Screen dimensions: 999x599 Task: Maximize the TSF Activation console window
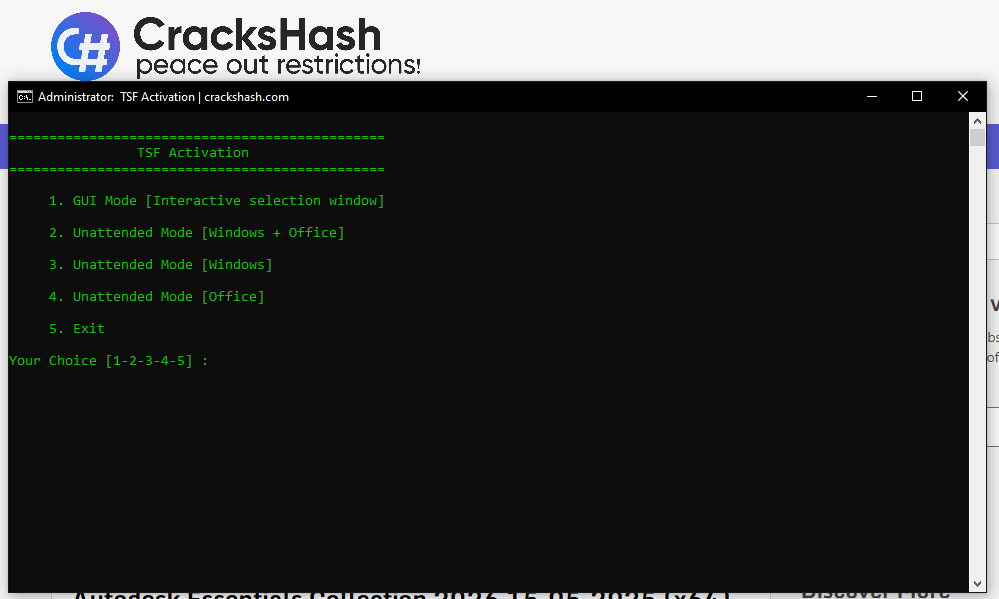click(917, 96)
